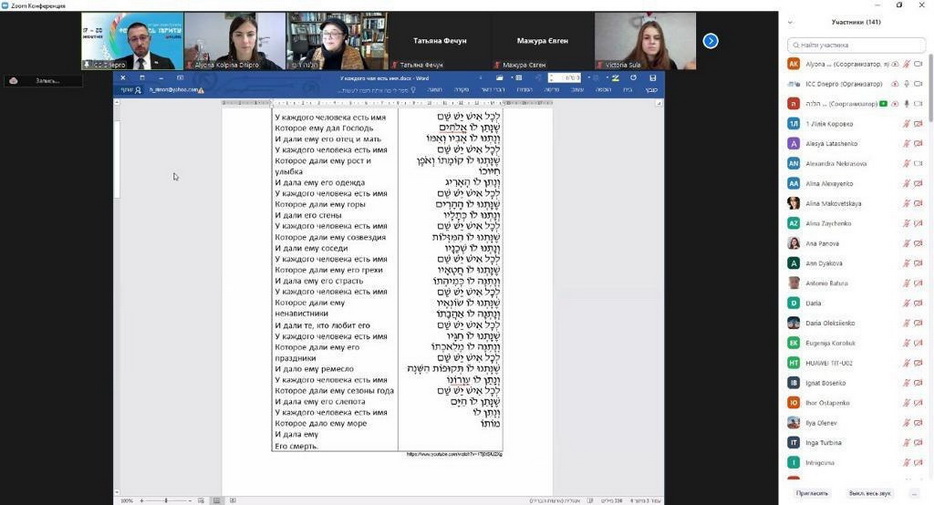Screen dimensions: 934x505
Task: Toggle camera for Alexandra Nekrasova
Action: point(918,164)
